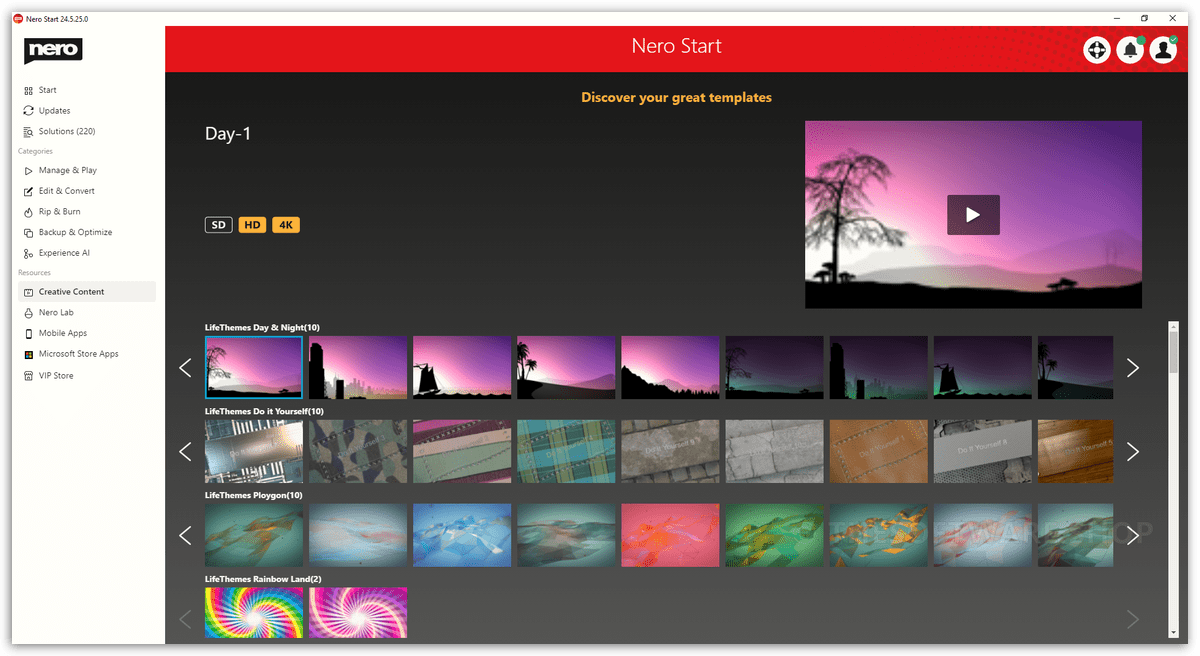Select the pink-sky palm tree thumbnail

pos(566,368)
